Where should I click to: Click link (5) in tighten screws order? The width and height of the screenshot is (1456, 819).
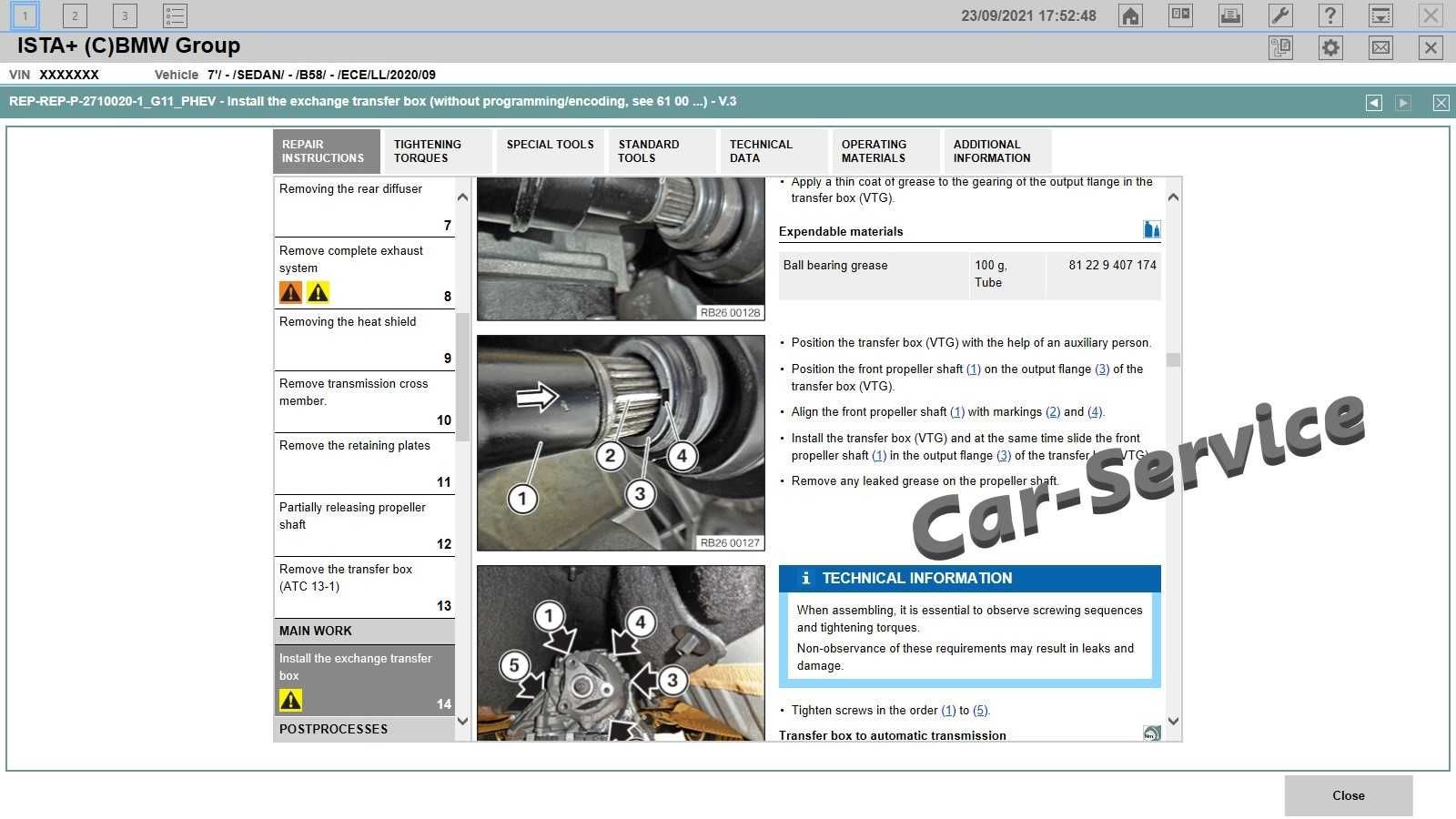click(980, 710)
